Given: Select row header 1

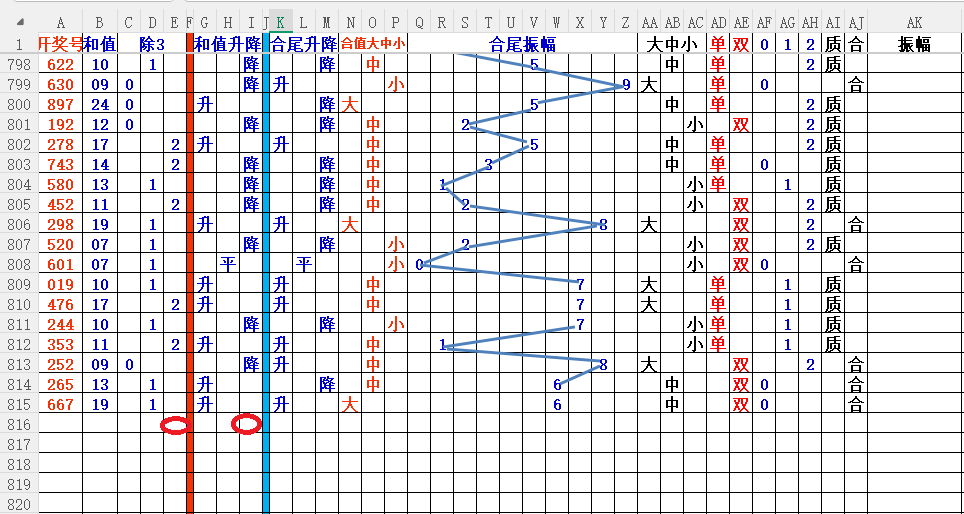Looking at the screenshot, I should point(18,44).
